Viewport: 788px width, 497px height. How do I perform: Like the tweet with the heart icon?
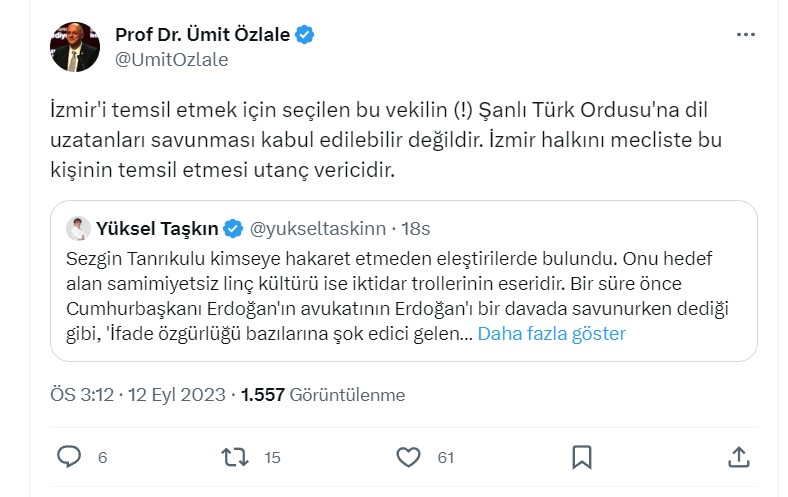(408, 457)
